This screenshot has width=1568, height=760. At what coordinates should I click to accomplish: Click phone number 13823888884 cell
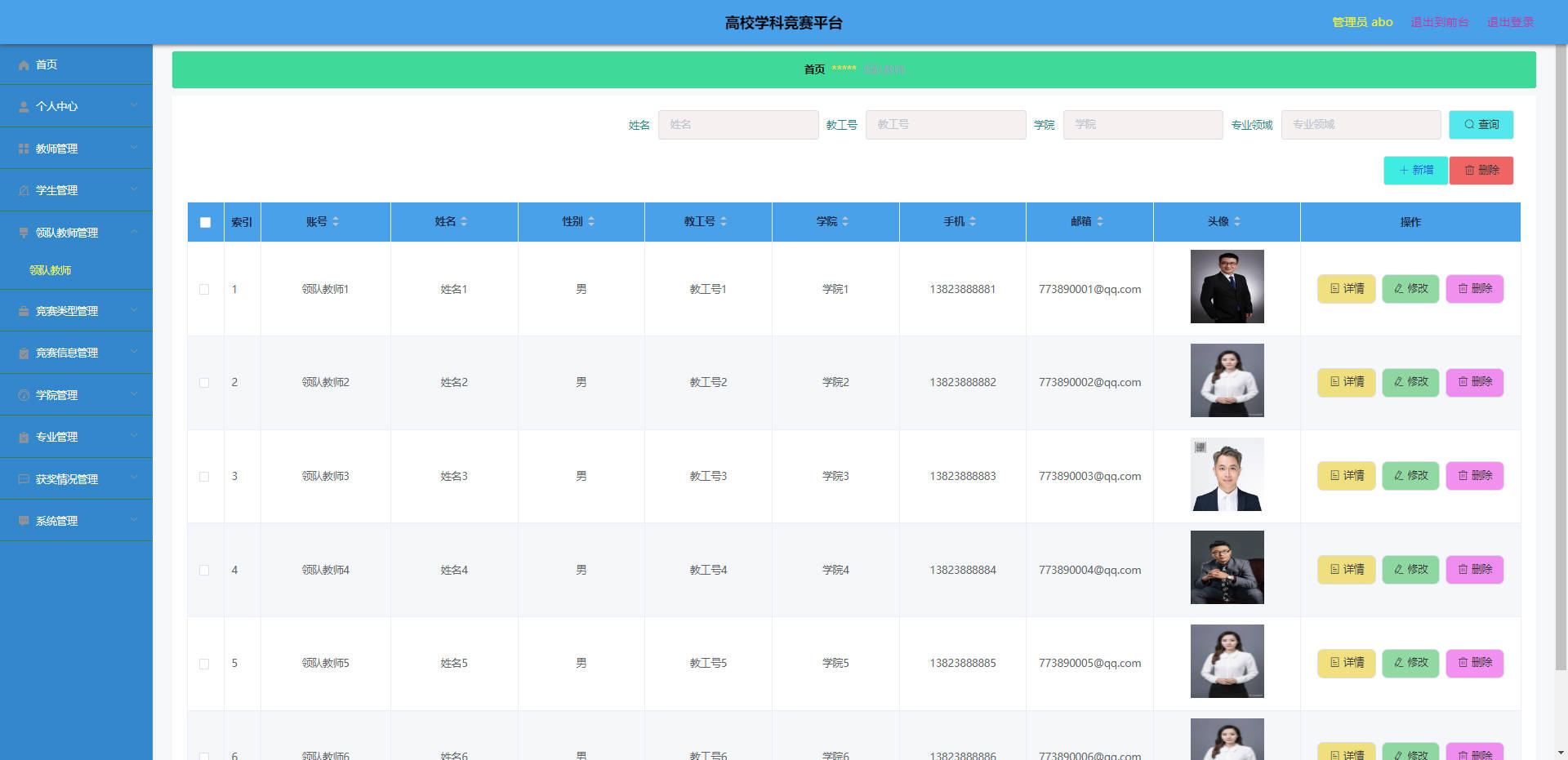tap(963, 570)
